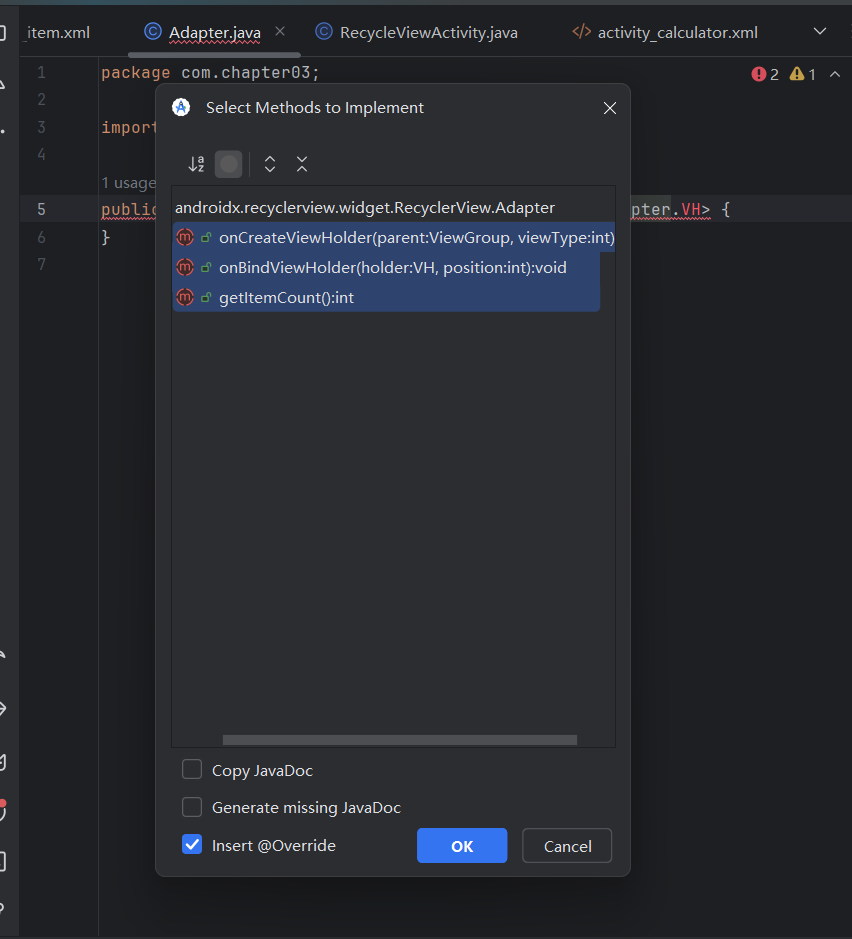This screenshot has height=939, width=852.
Task: Enable Generate missing JavaDoc checkbox
Action: pos(192,807)
